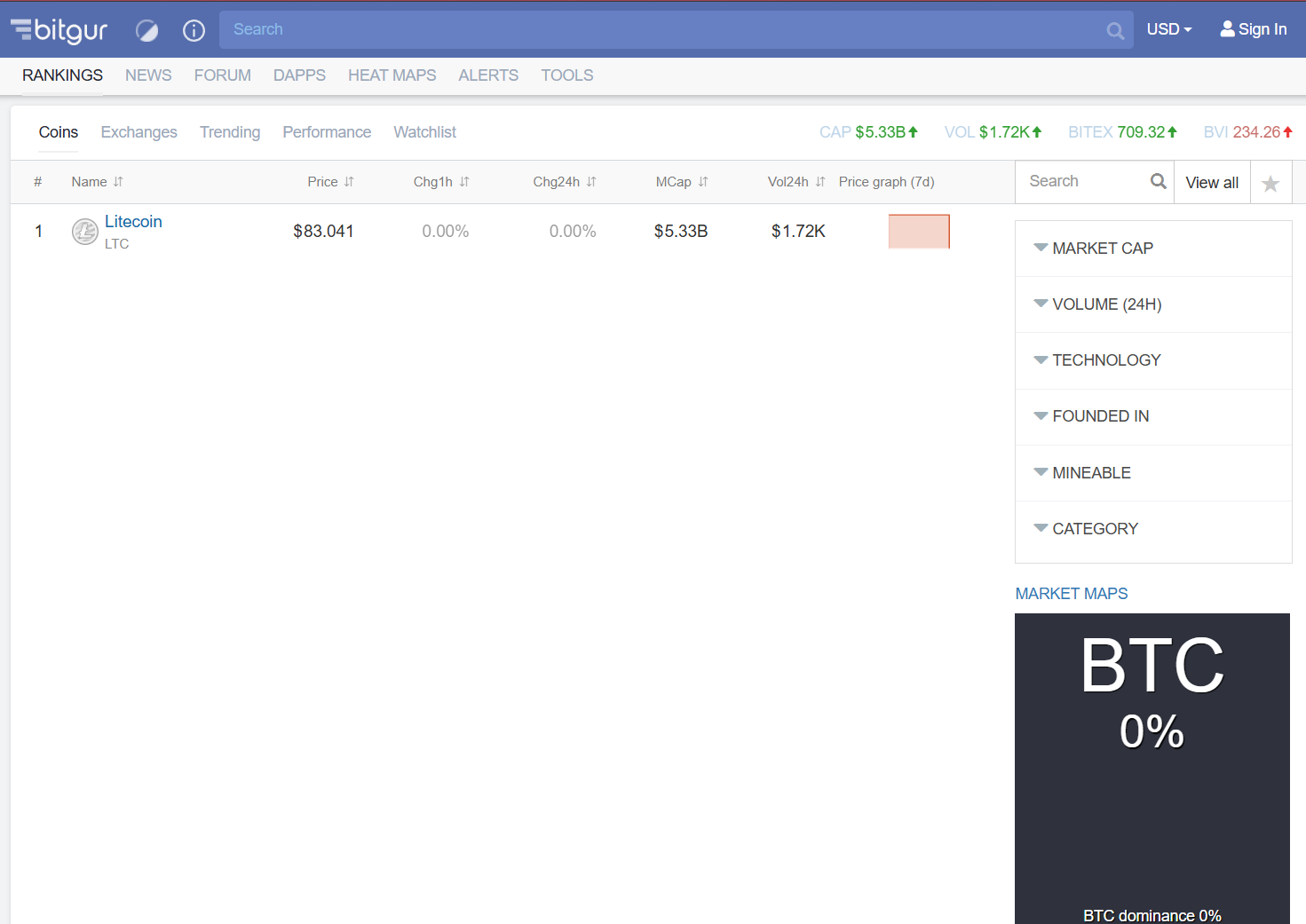
Task: Click the BVI 234.26 index
Action: tap(1247, 132)
